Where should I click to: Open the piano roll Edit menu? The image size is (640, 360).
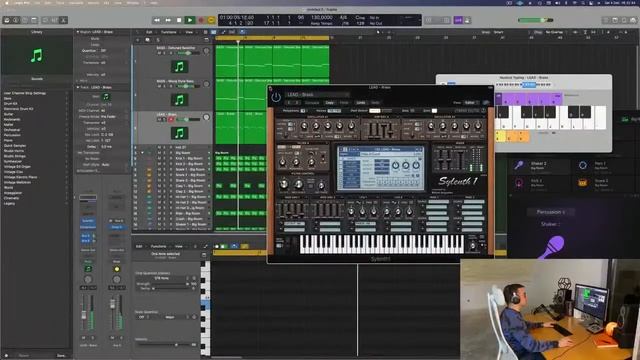pos(139,247)
